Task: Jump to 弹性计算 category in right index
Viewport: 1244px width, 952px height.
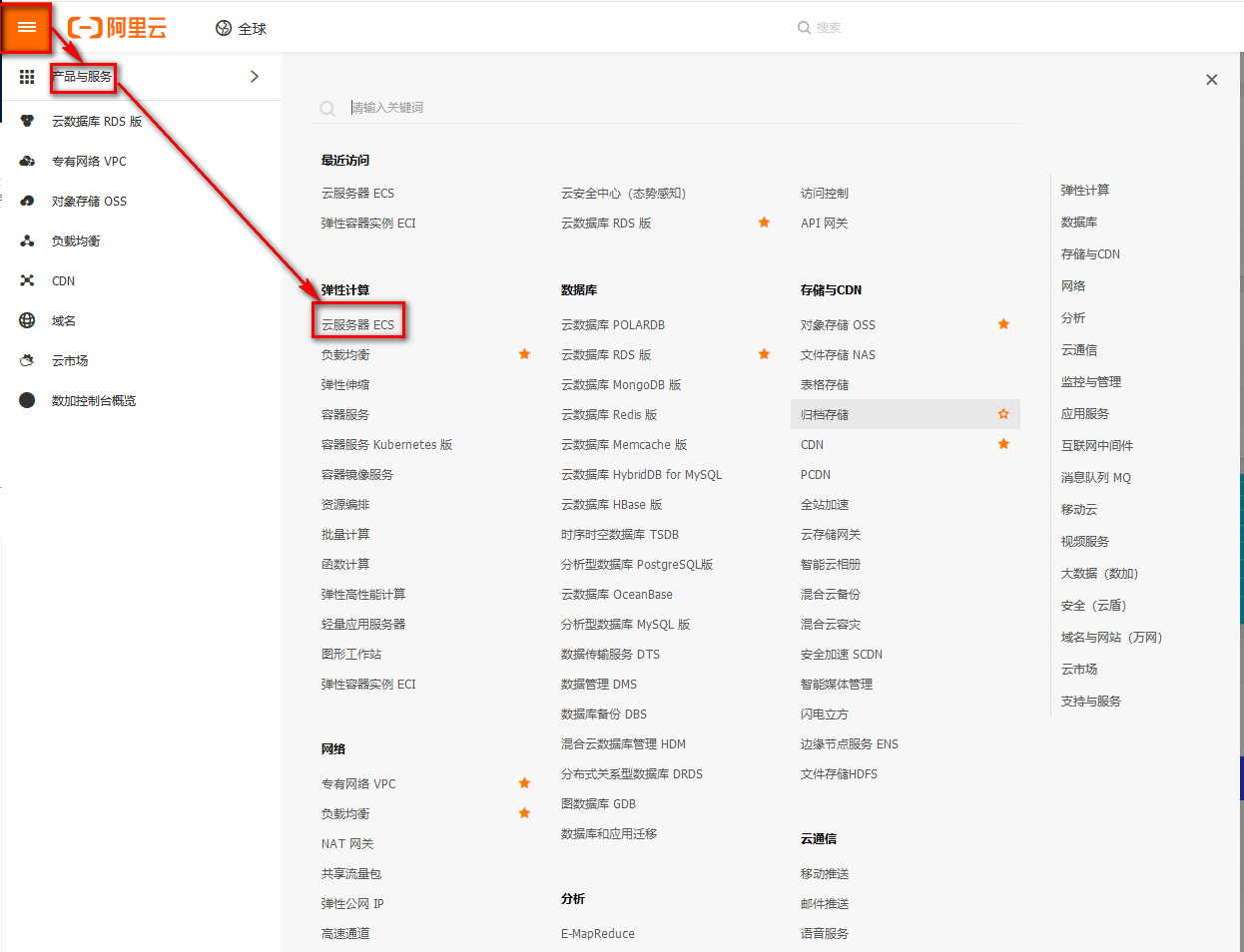Action: [x=1085, y=191]
